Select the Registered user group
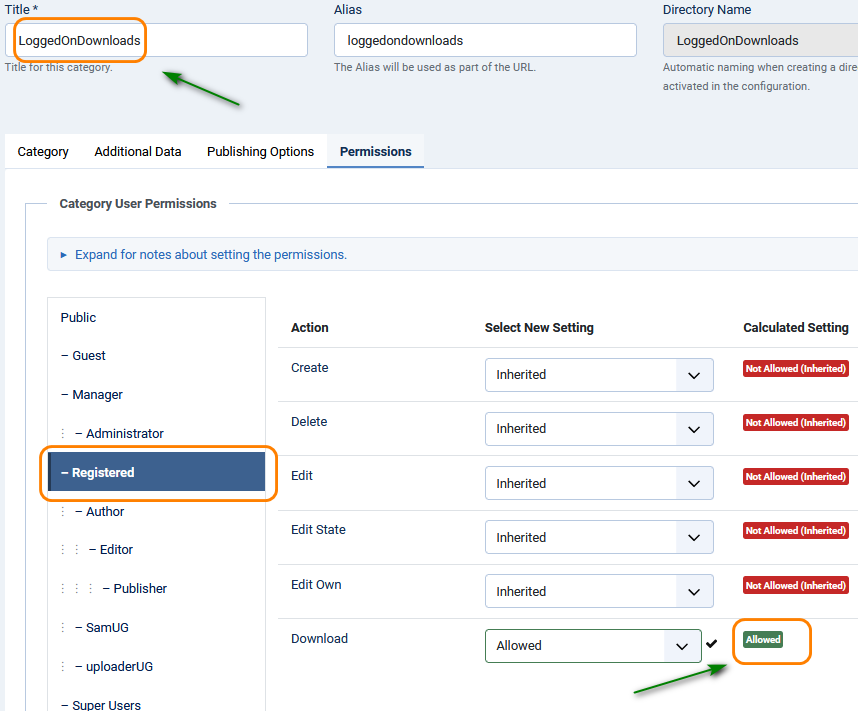 point(156,472)
